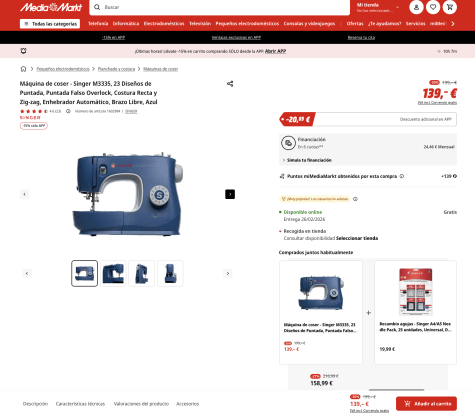475x414 pixels.
Task: Select the second sewing machine thumbnail
Action: click(x=113, y=273)
